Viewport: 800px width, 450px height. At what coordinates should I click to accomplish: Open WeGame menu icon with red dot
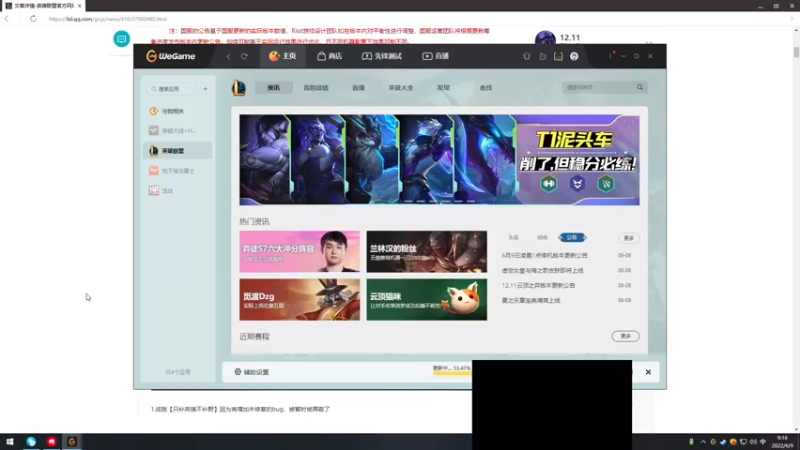611,55
